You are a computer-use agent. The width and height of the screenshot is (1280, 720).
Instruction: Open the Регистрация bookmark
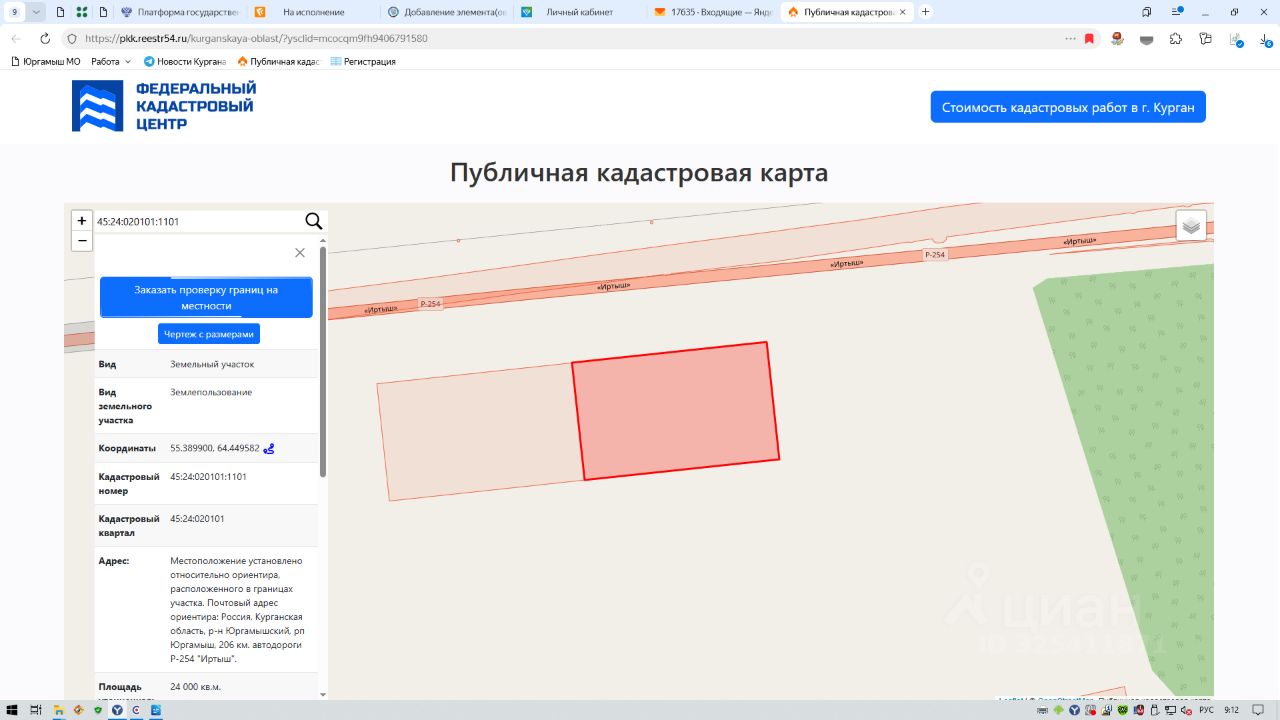(x=363, y=61)
